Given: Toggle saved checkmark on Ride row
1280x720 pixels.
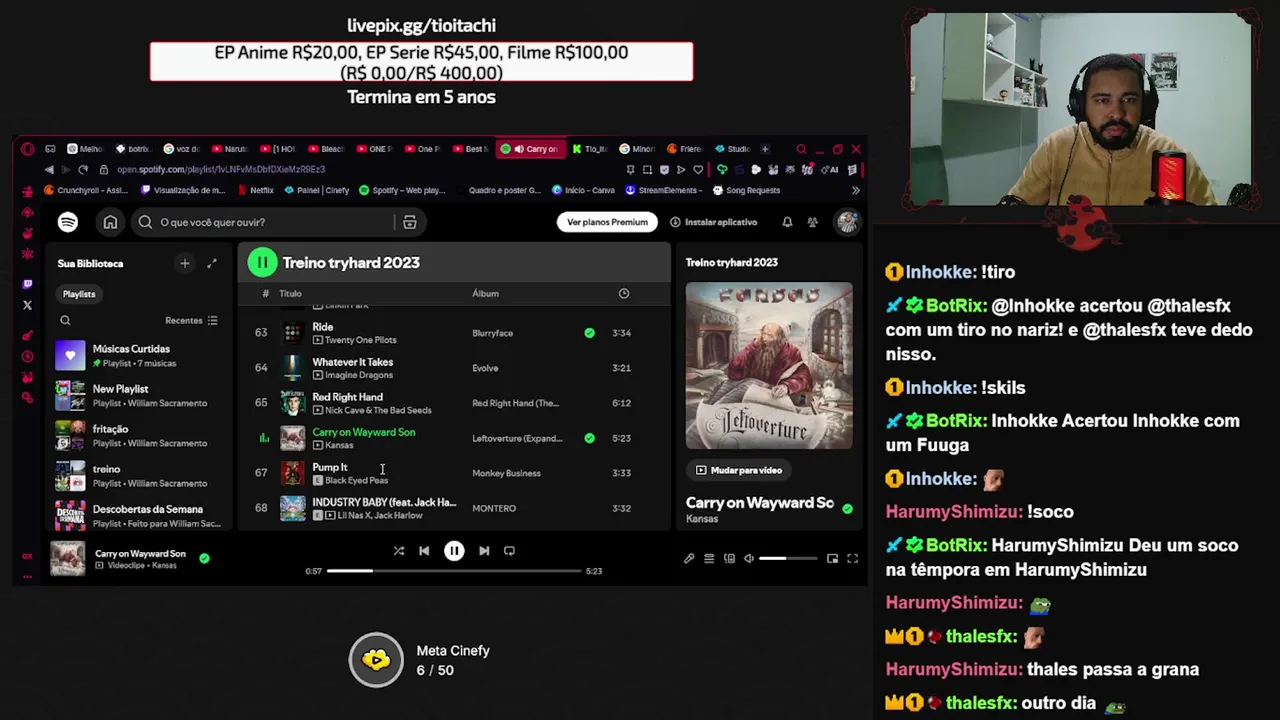Looking at the screenshot, I should (x=589, y=333).
